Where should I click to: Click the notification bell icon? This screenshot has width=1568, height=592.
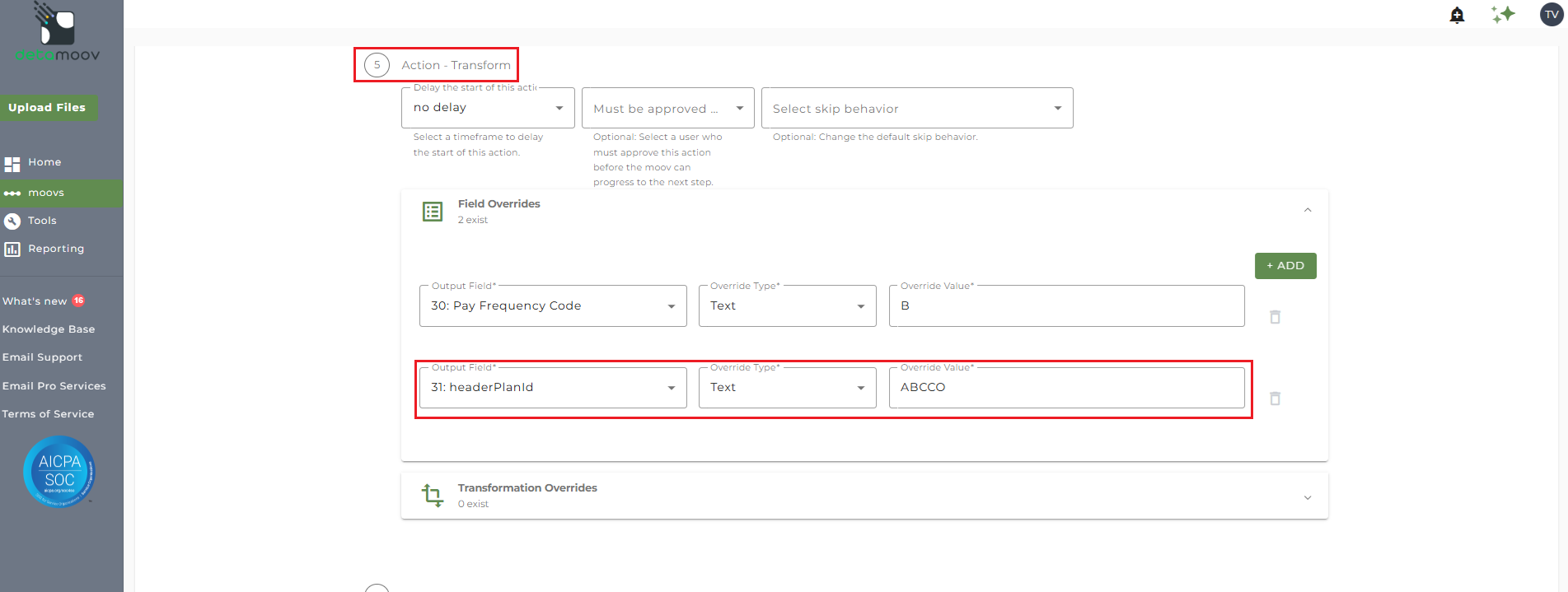coord(1457,15)
